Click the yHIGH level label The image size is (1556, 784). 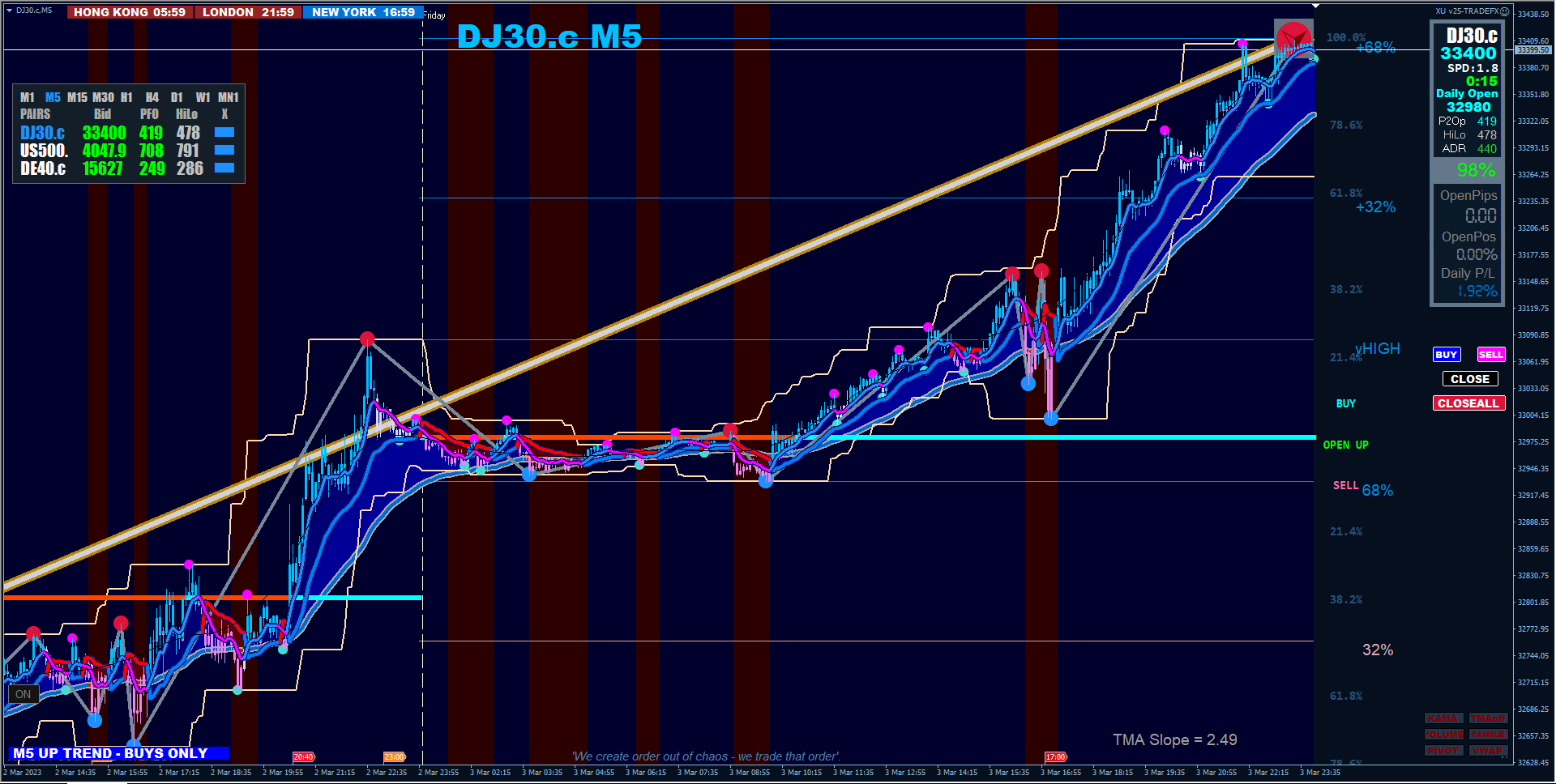click(x=1378, y=348)
